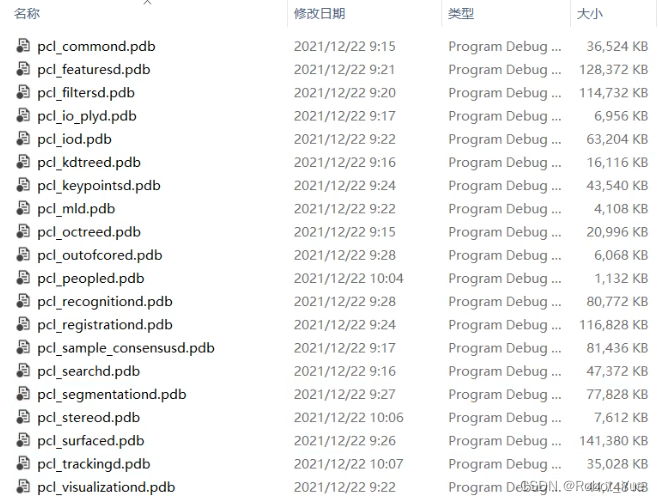Select the pcl_kdtreed.pdb file icon
The width and height of the screenshot is (660, 502).
point(23,162)
